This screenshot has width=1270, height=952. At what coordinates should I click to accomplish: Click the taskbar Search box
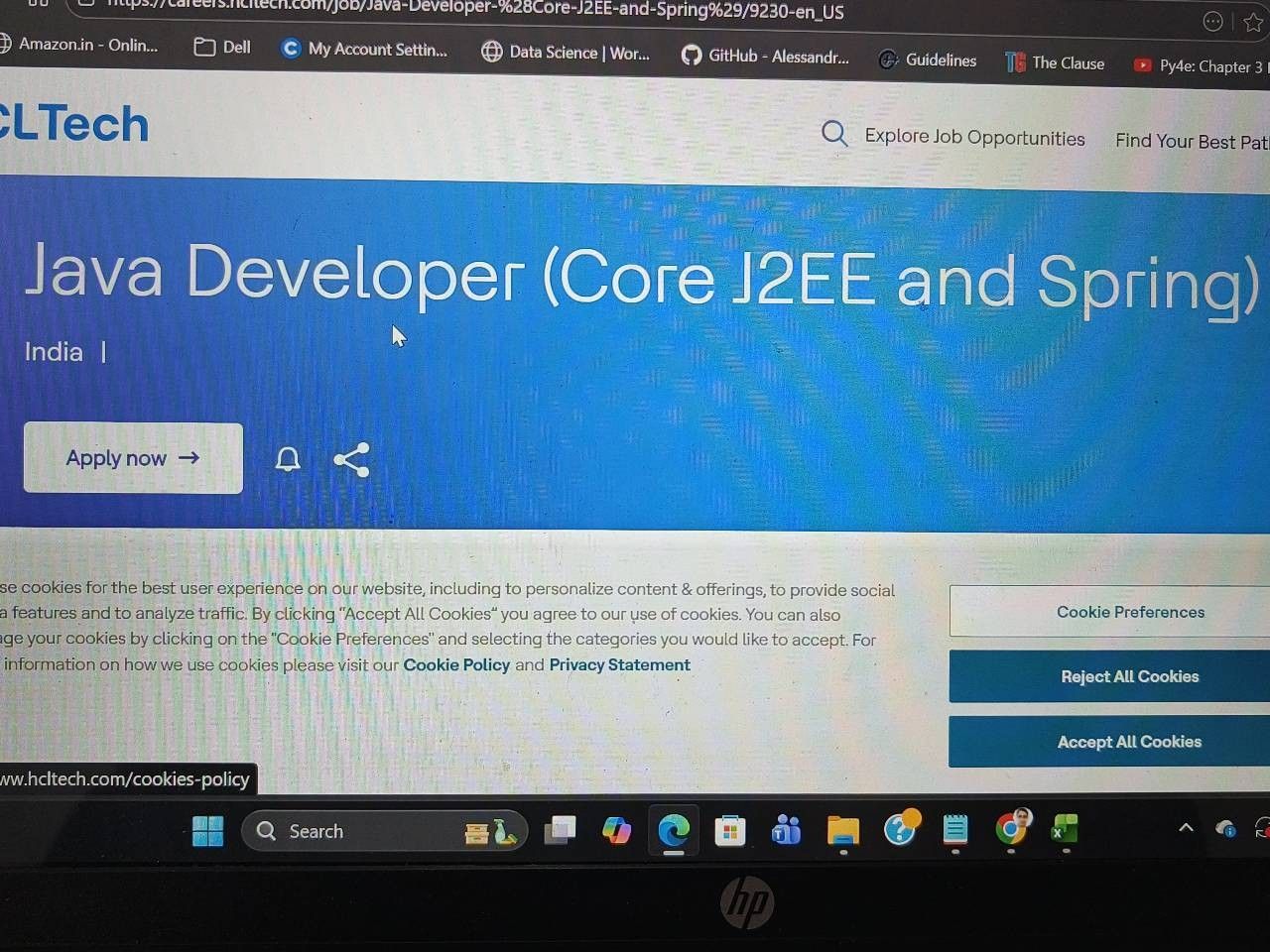(385, 831)
